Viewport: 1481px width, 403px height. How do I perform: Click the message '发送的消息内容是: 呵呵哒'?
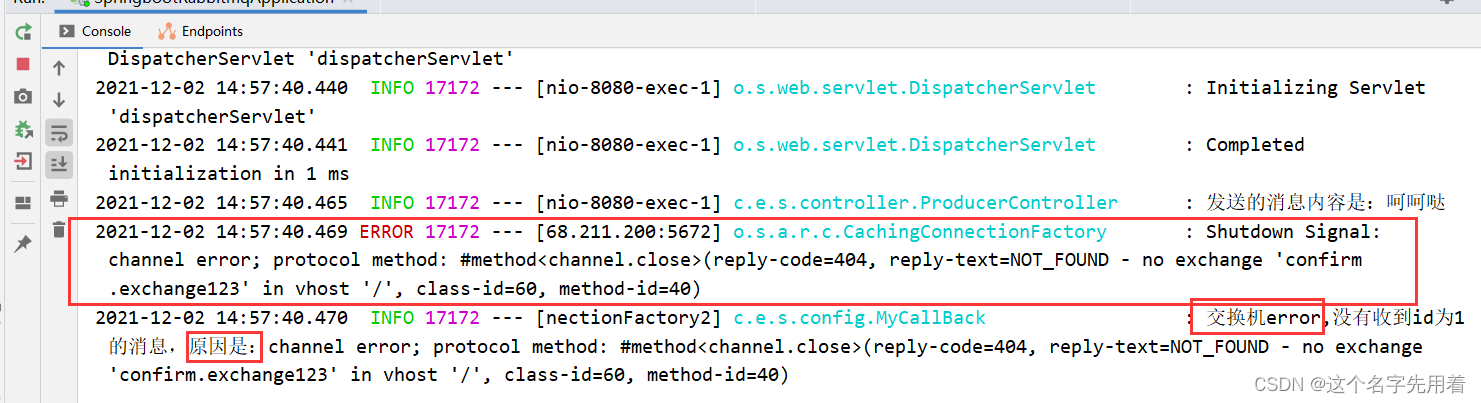tap(1325, 203)
